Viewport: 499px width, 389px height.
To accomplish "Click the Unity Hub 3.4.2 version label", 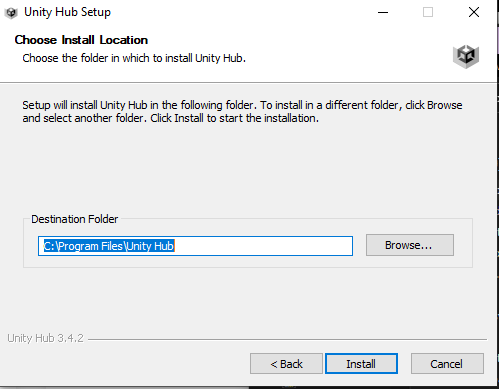I will (x=45, y=338).
